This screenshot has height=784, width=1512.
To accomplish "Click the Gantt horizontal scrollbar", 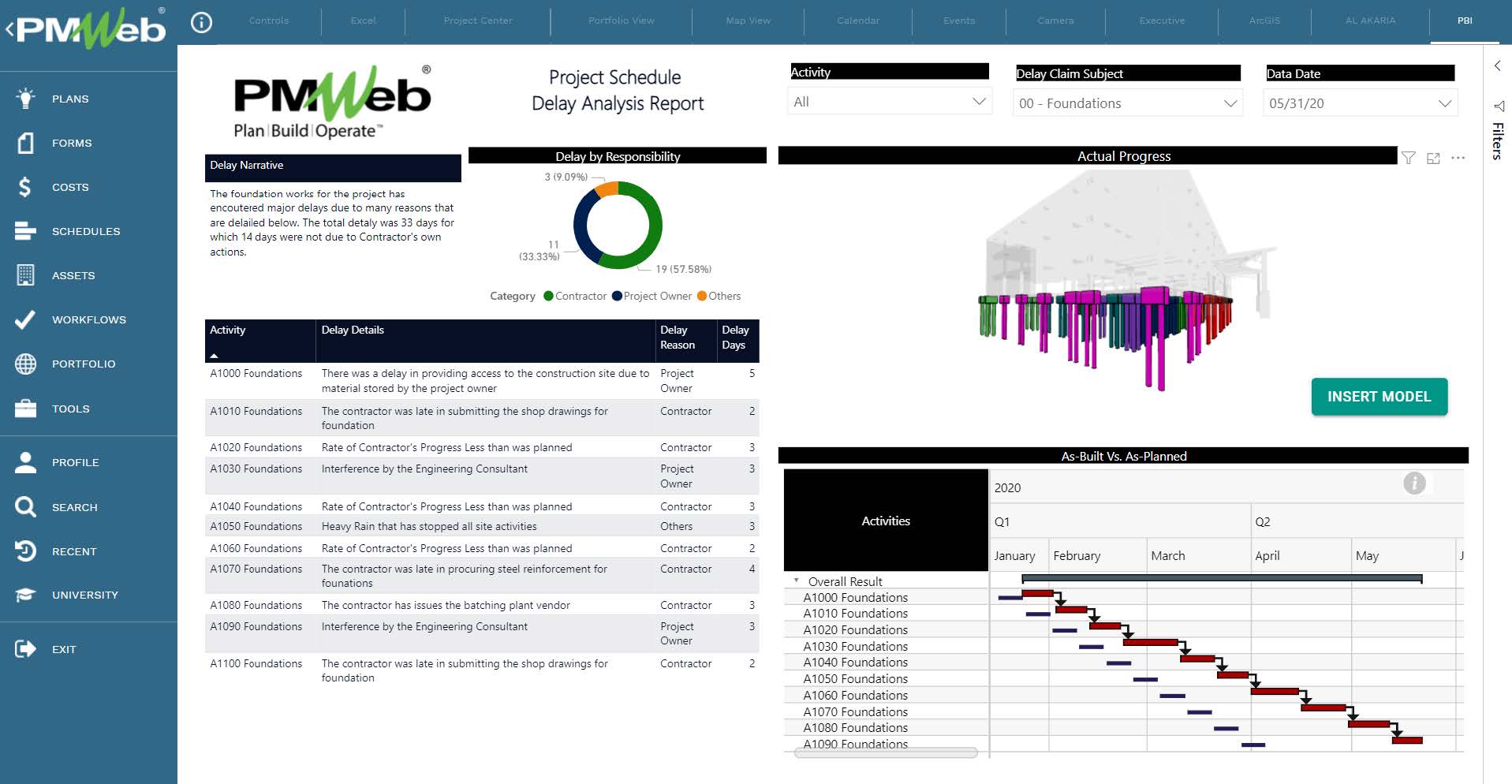I will [x=885, y=752].
